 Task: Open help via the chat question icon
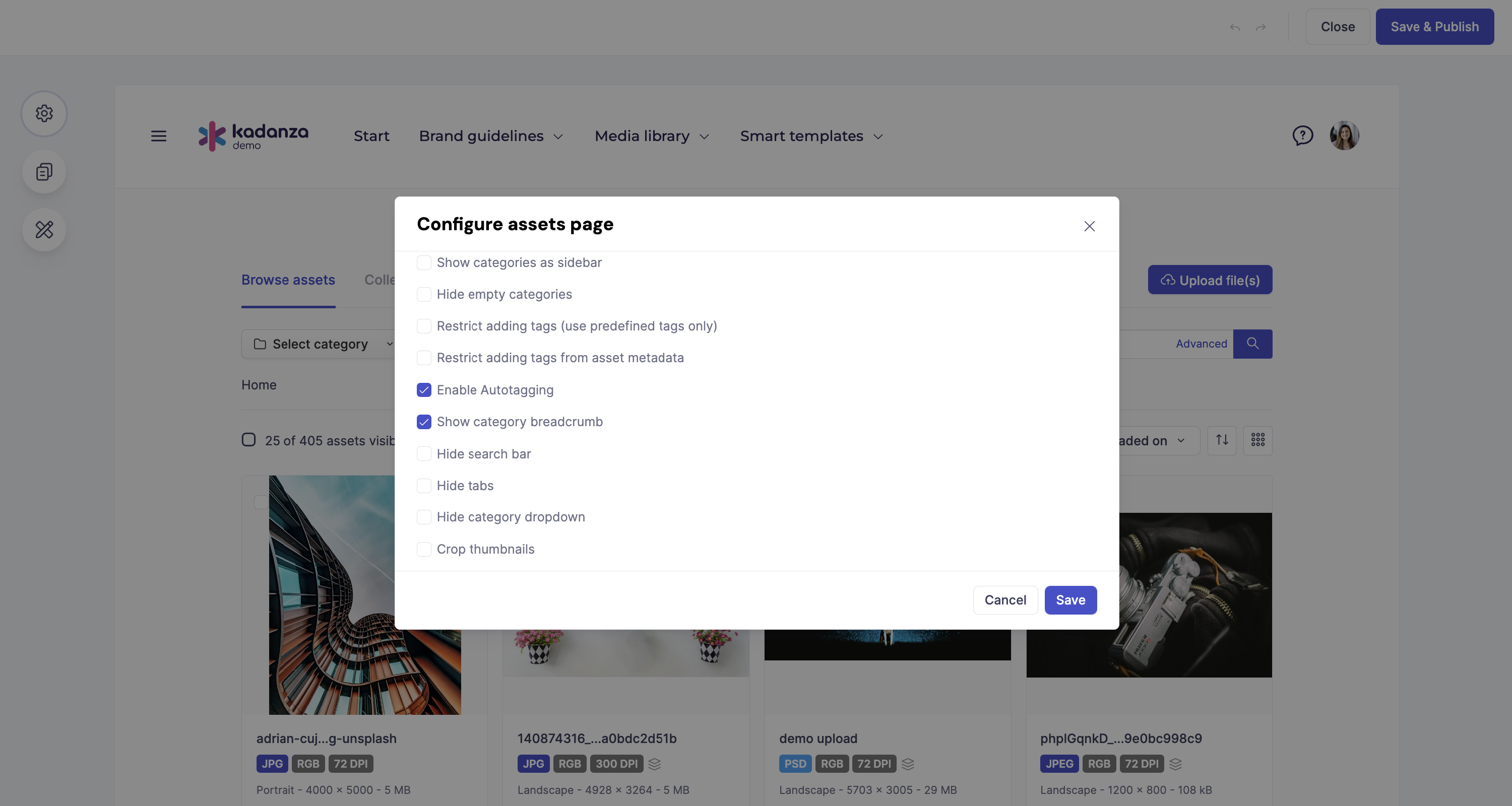tap(1303, 136)
